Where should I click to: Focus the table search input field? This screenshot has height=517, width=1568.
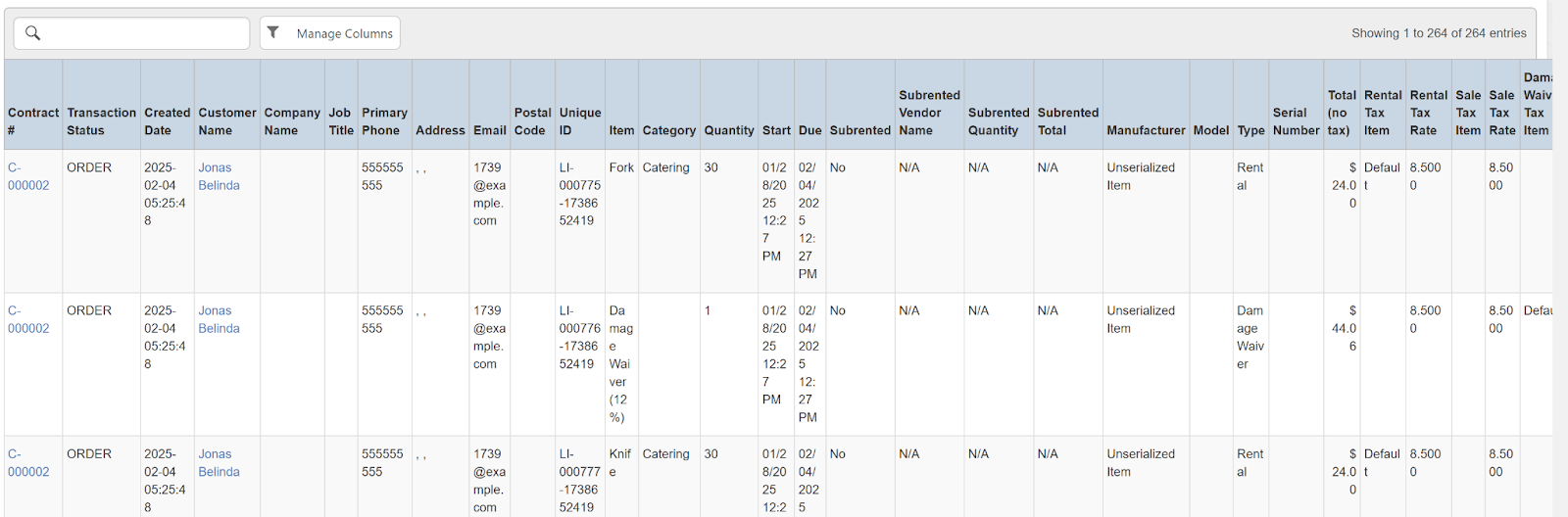point(142,33)
